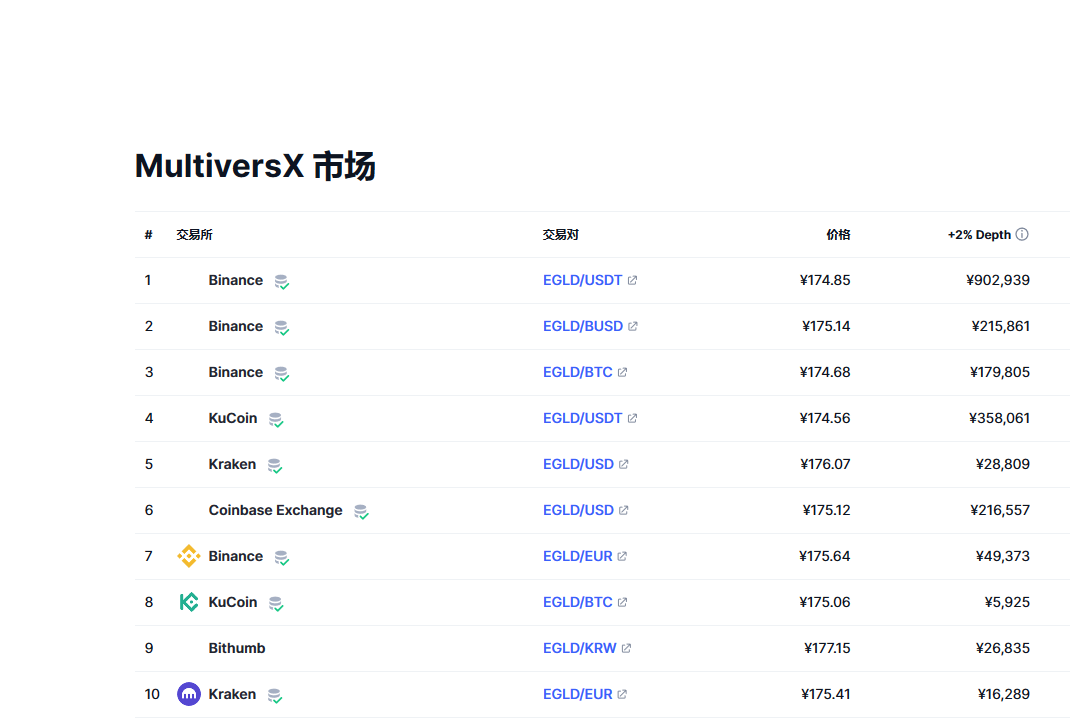Click the price ¥176.07
Viewport: 1070px width, 720px height.
[825, 464]
